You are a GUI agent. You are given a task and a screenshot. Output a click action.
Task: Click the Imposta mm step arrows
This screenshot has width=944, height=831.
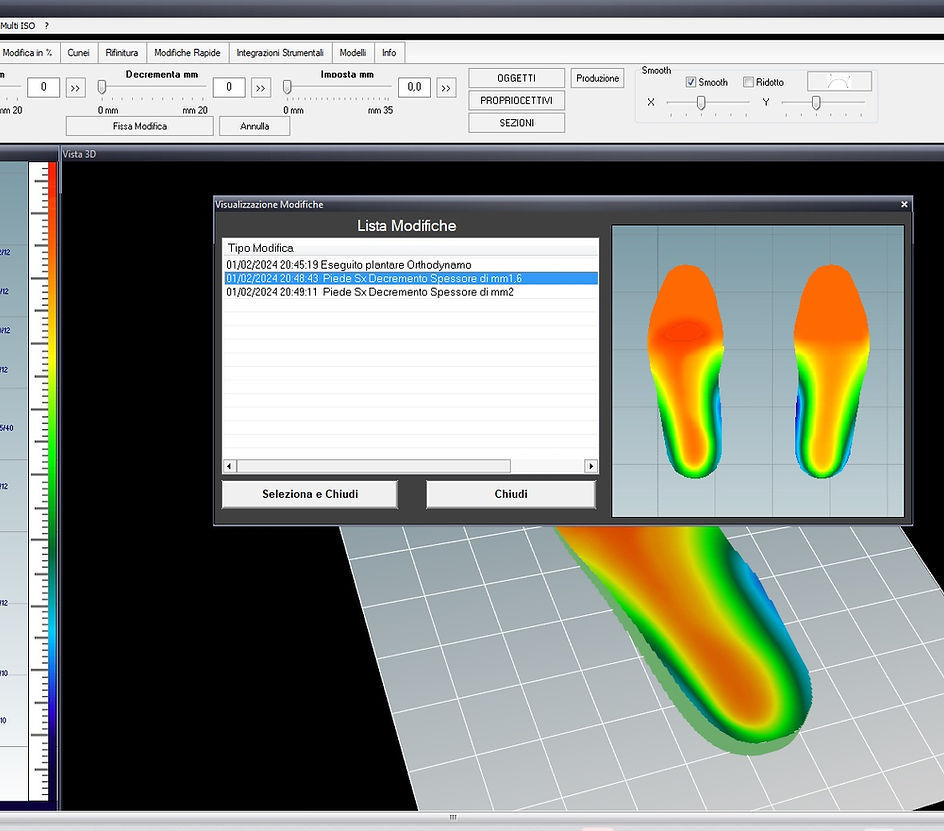[446, 87]
